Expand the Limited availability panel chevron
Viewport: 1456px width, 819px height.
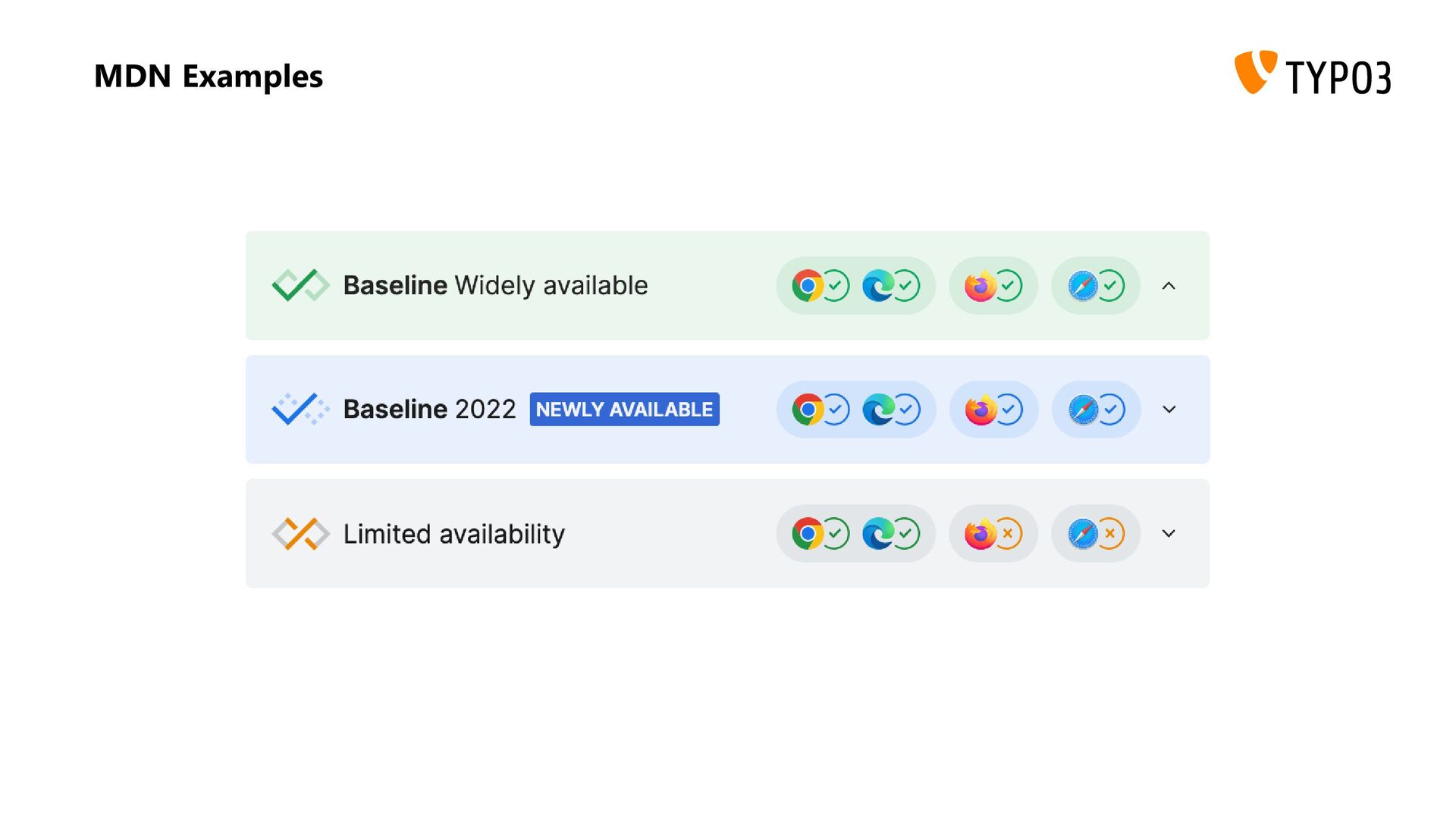[x=1169, y=534]
